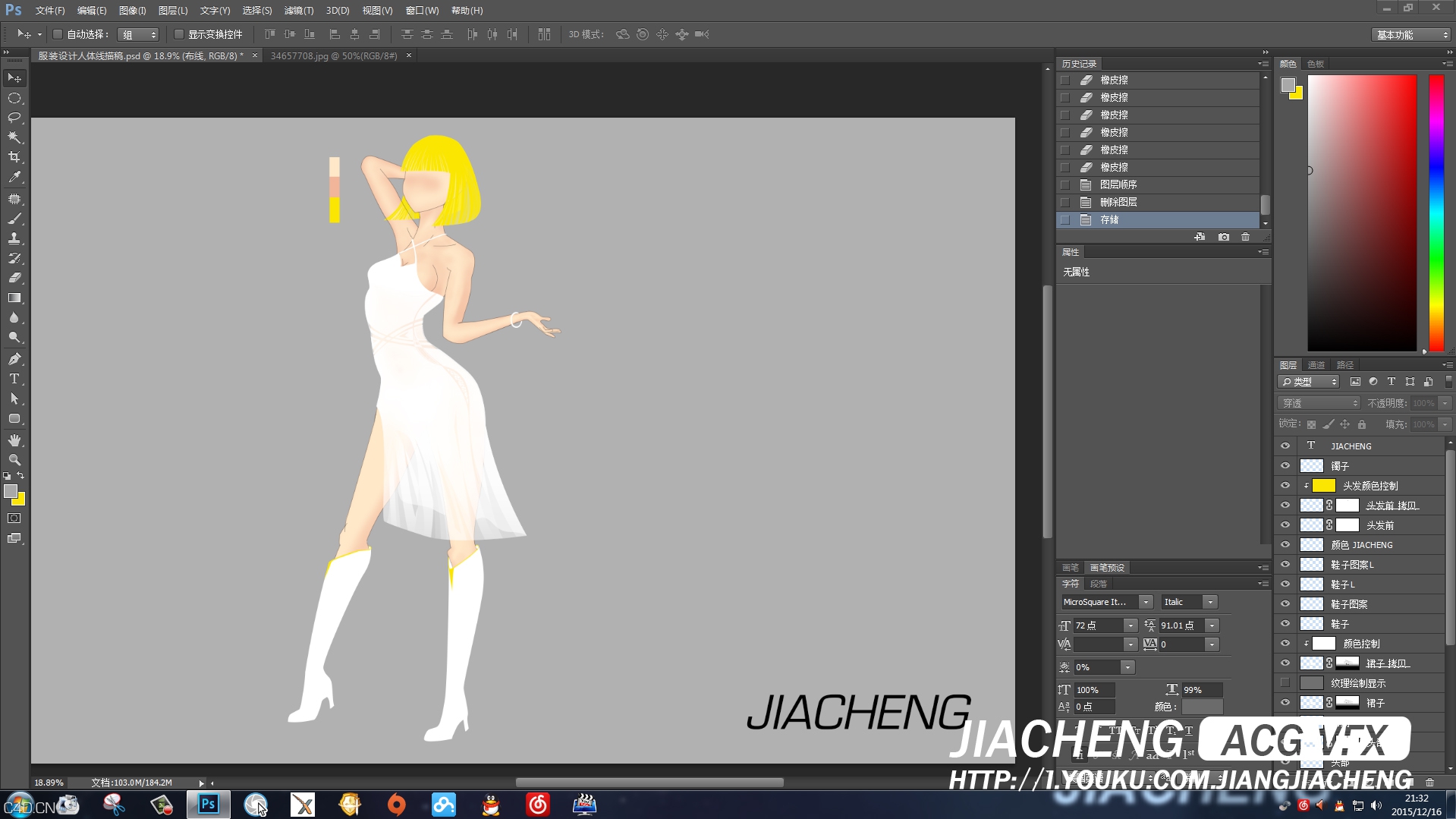
Task: Open the MicroSquare font family dropdown
Action: [1145, 602]
